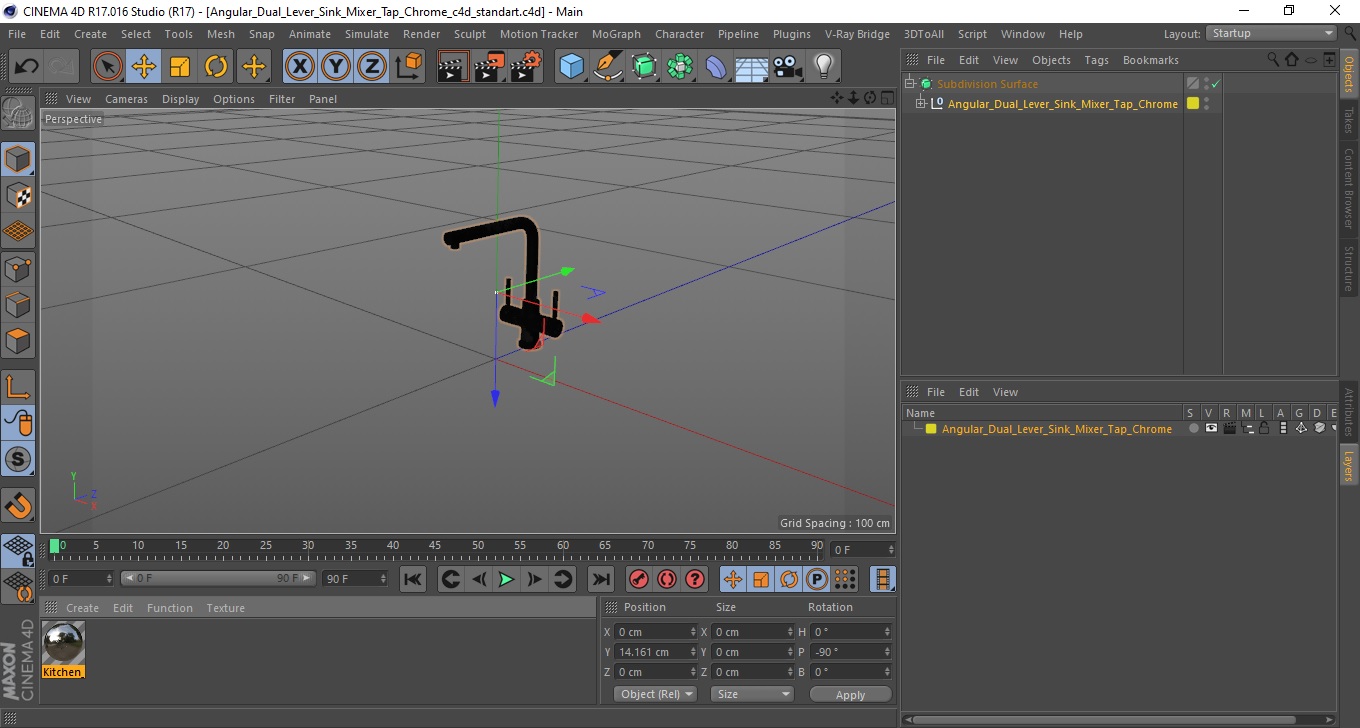Play the animation forward
This screenshot has width=1360, height=728.
(x=506, y=579)
